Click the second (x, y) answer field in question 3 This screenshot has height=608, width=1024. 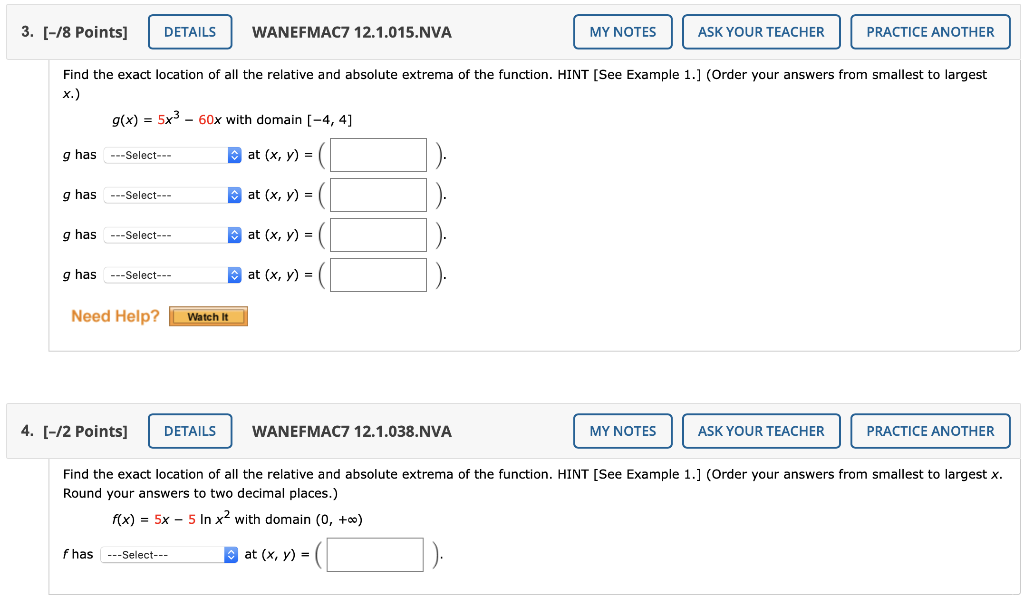377,195
